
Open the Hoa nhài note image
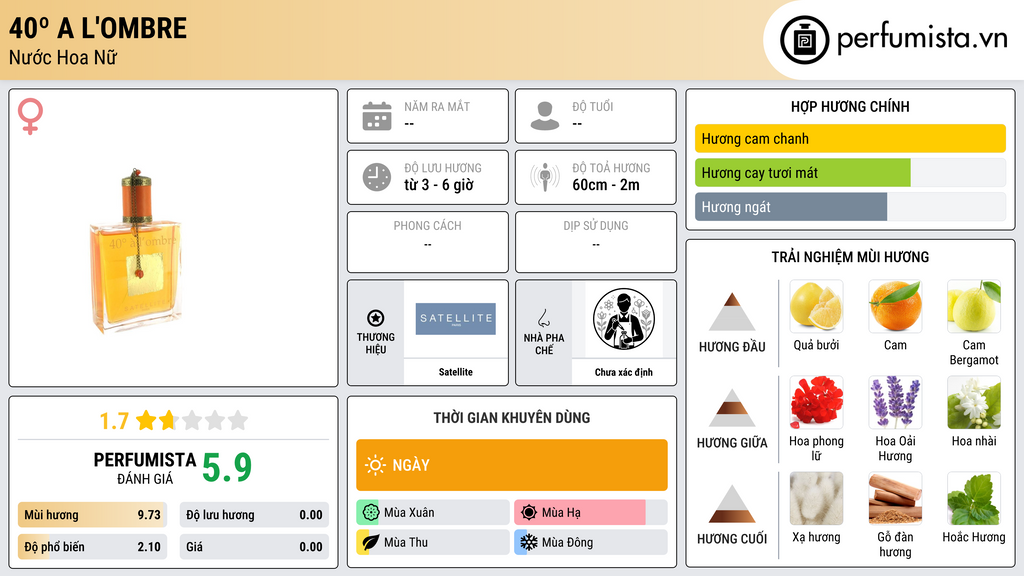pyautogui.click(x=974, y=402)
